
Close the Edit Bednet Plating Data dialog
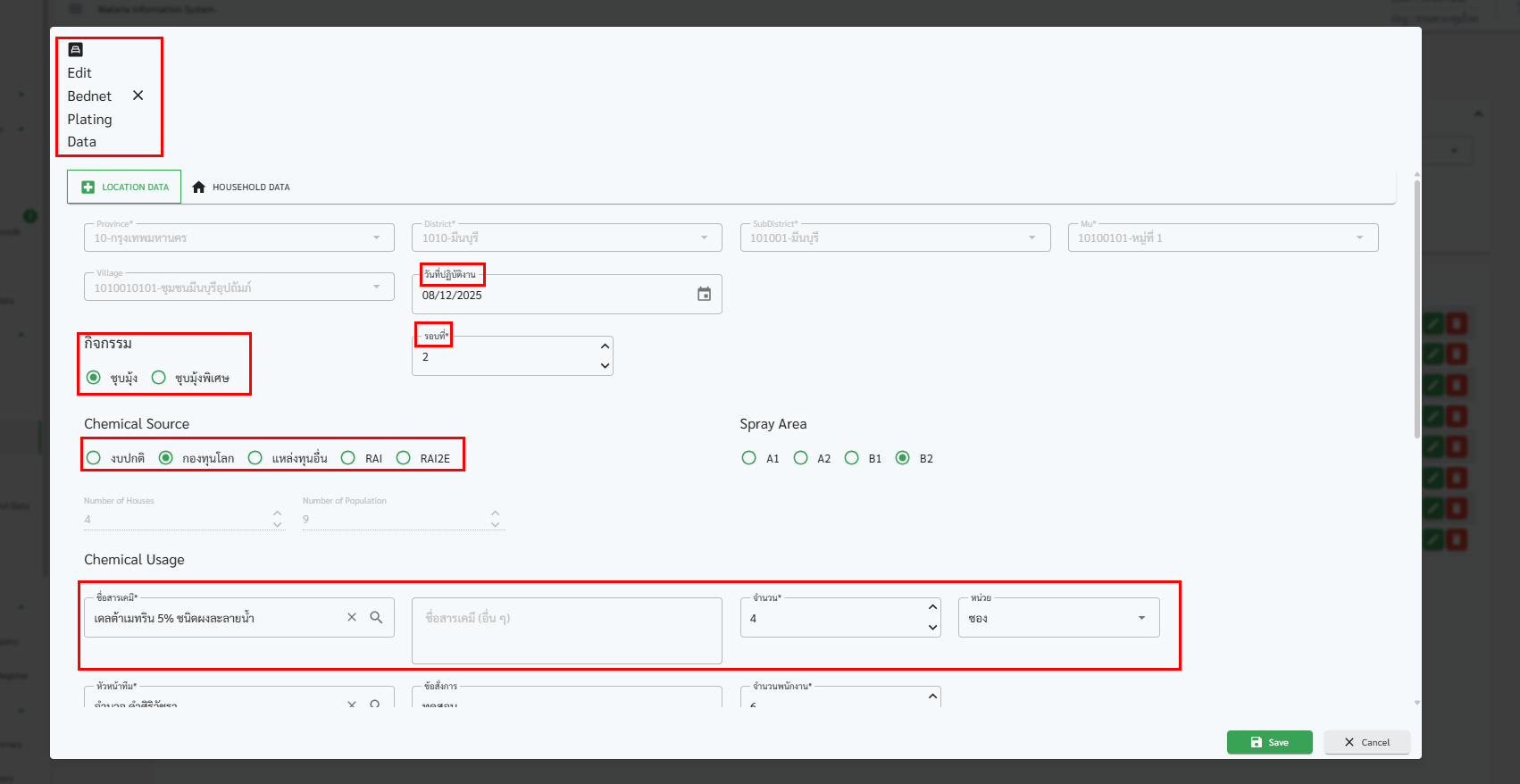tap(138, 96)
